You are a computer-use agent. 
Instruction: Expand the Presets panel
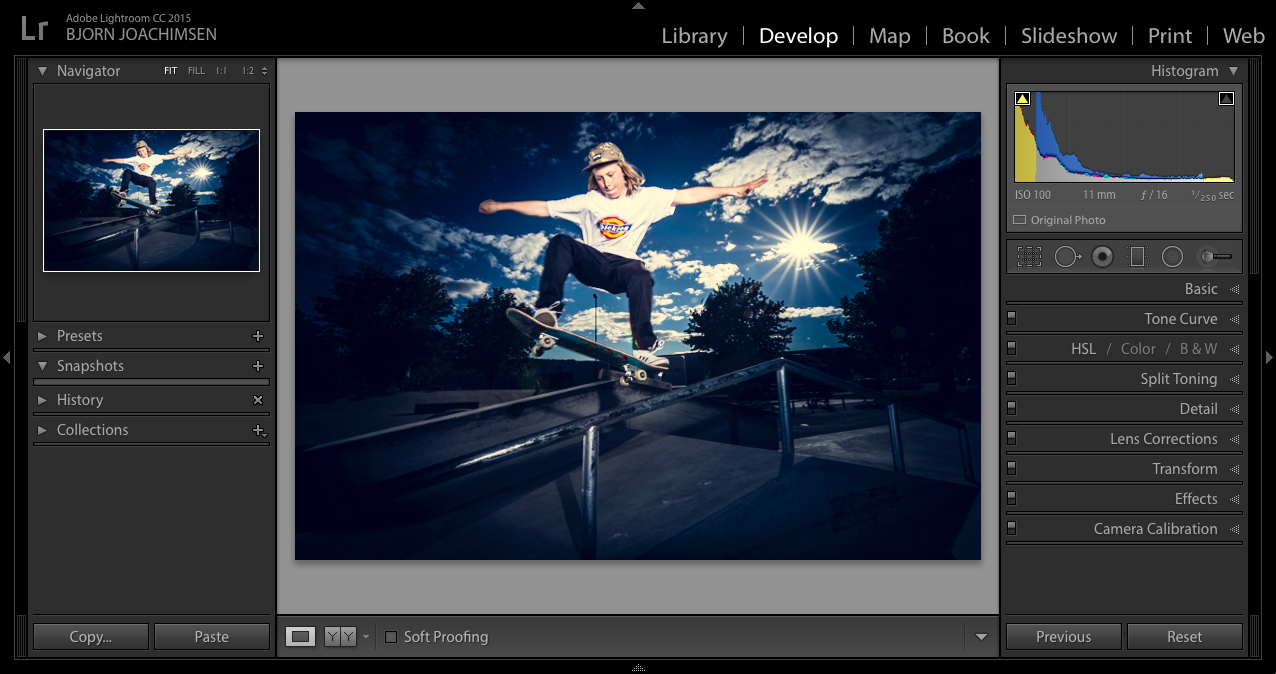pyautogui.click(x=42, y=336)
